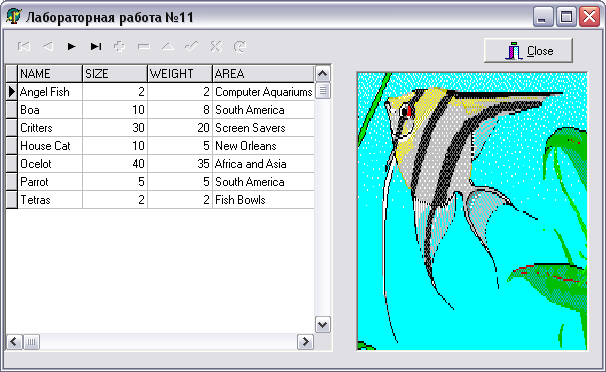Post edit with the checkmark navigator button
This screenshot has height=372, width=606.
192,47
